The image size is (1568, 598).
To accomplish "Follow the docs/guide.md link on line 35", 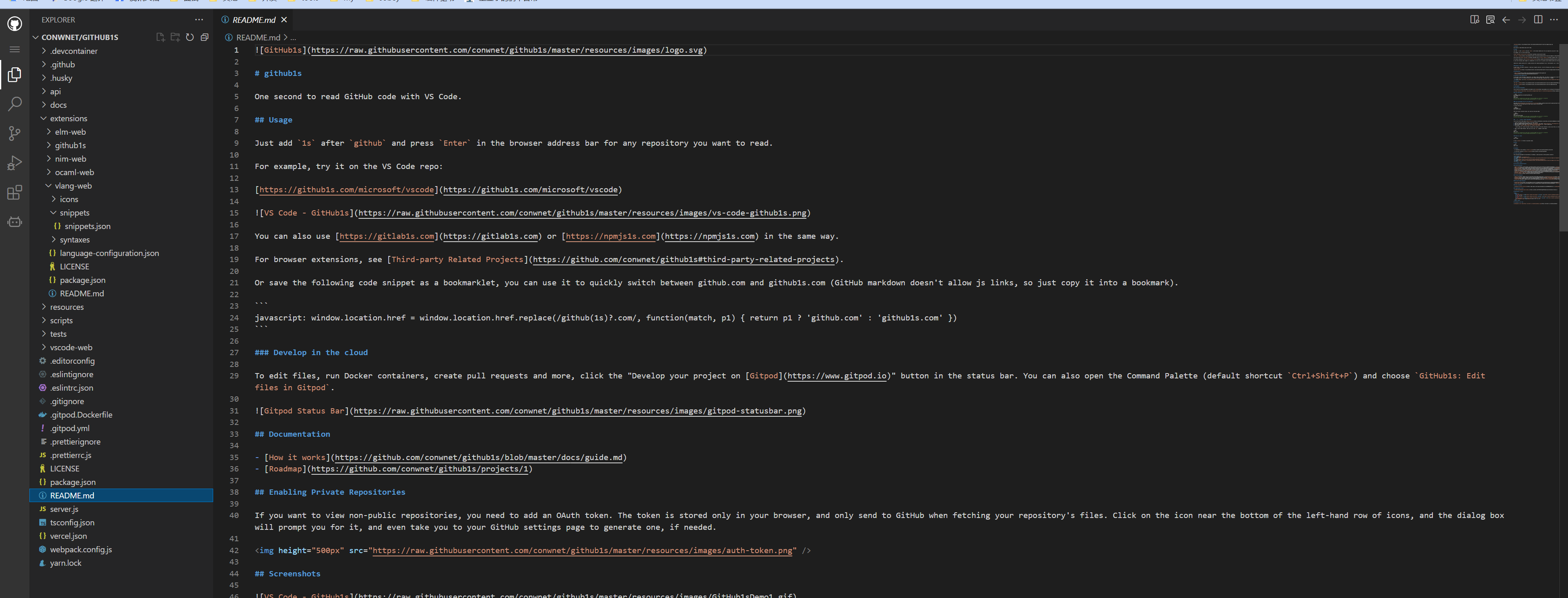I will click(x=479, y=458).
